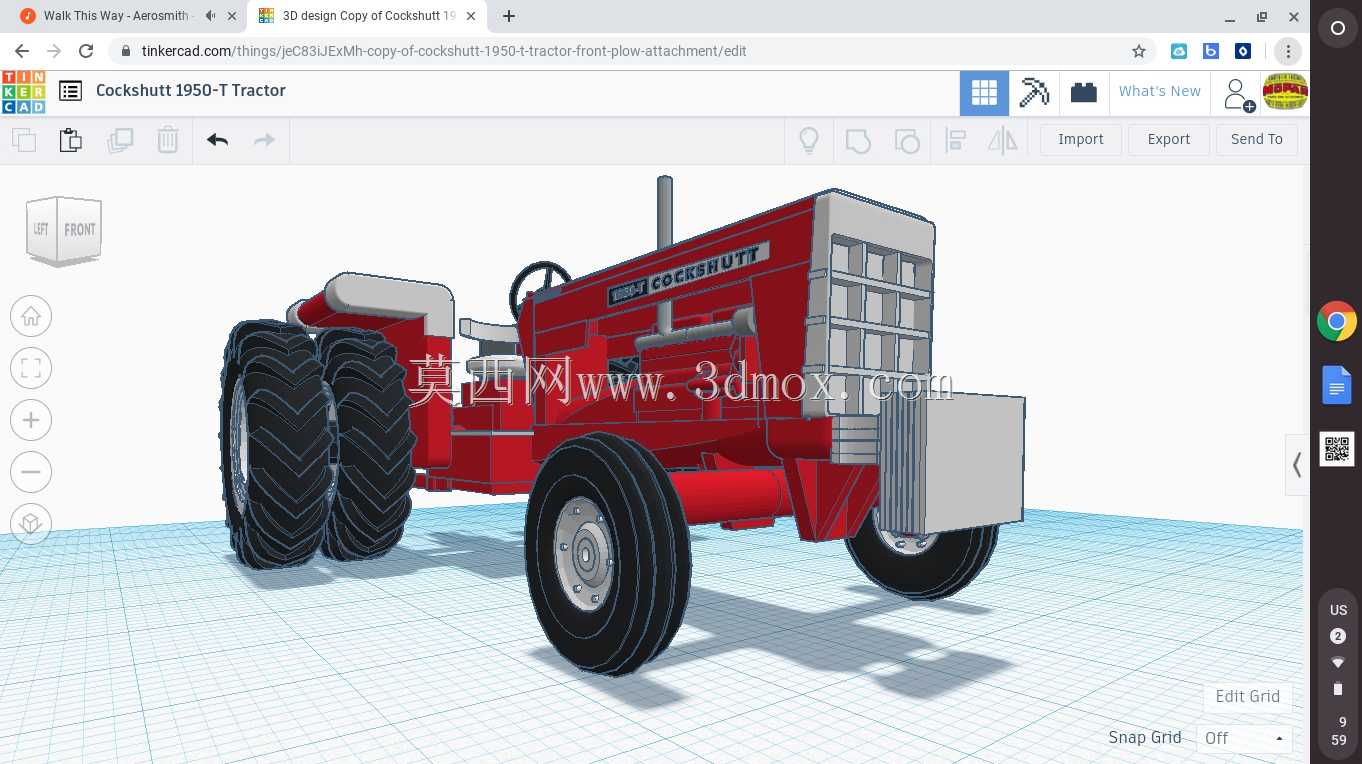Click the Group shapes icon
1362x764 pixels.
858,140
